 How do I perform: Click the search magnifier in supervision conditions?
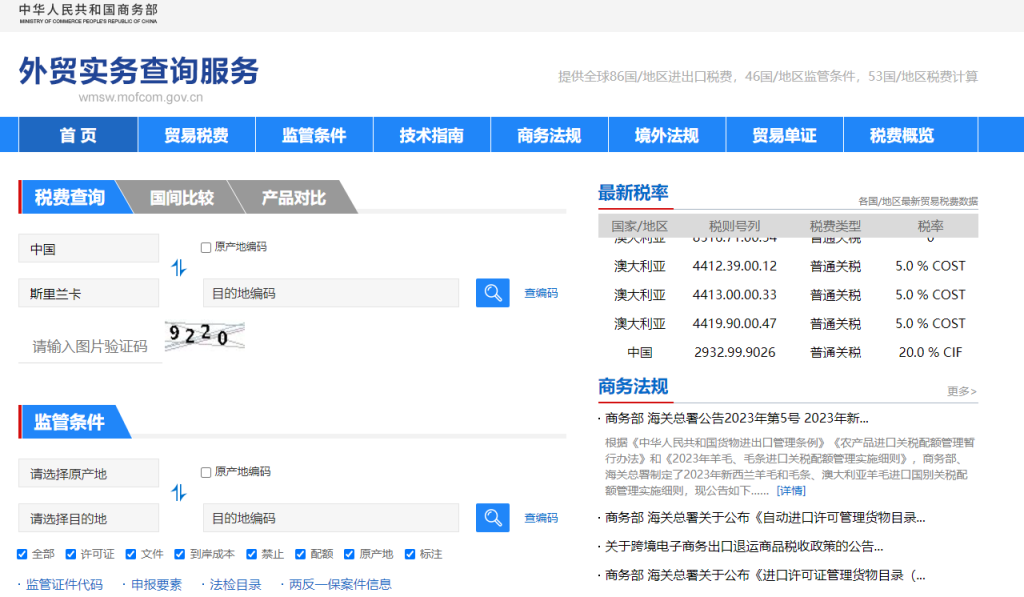click(x=492, y=517)
